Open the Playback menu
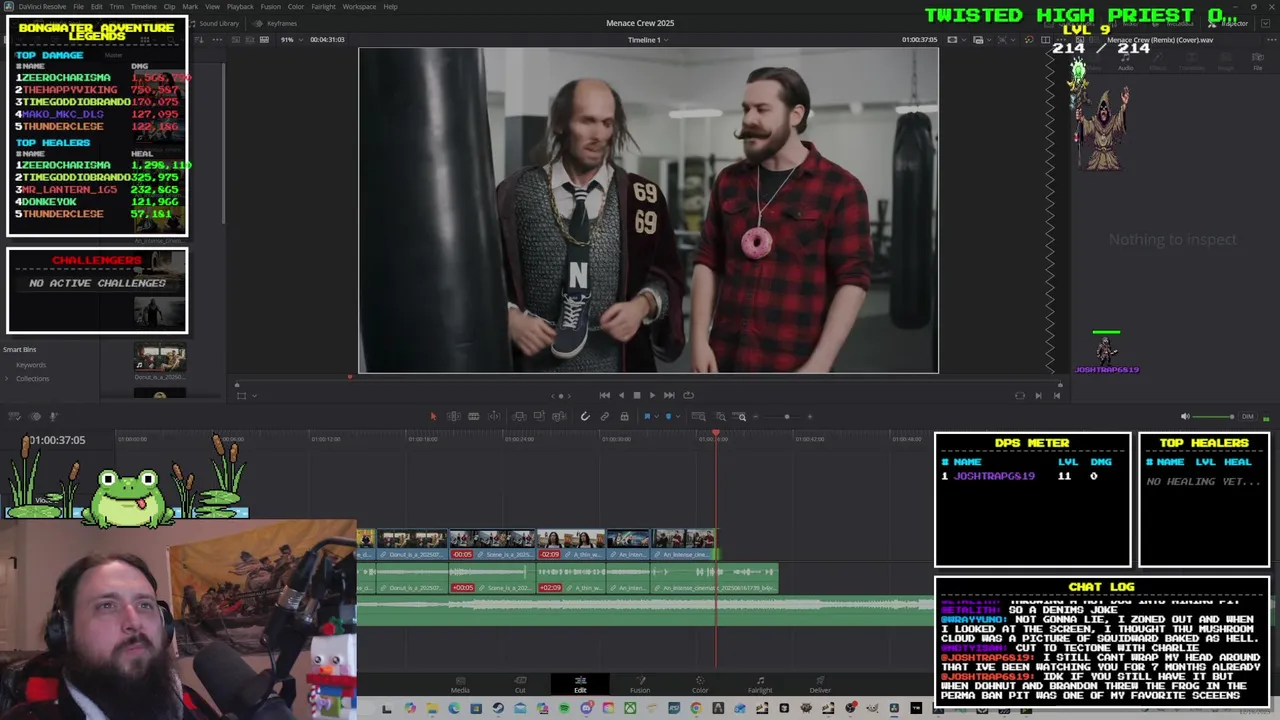The height and width of the screenshot is (720, 1280). click(x=240, y=7)
